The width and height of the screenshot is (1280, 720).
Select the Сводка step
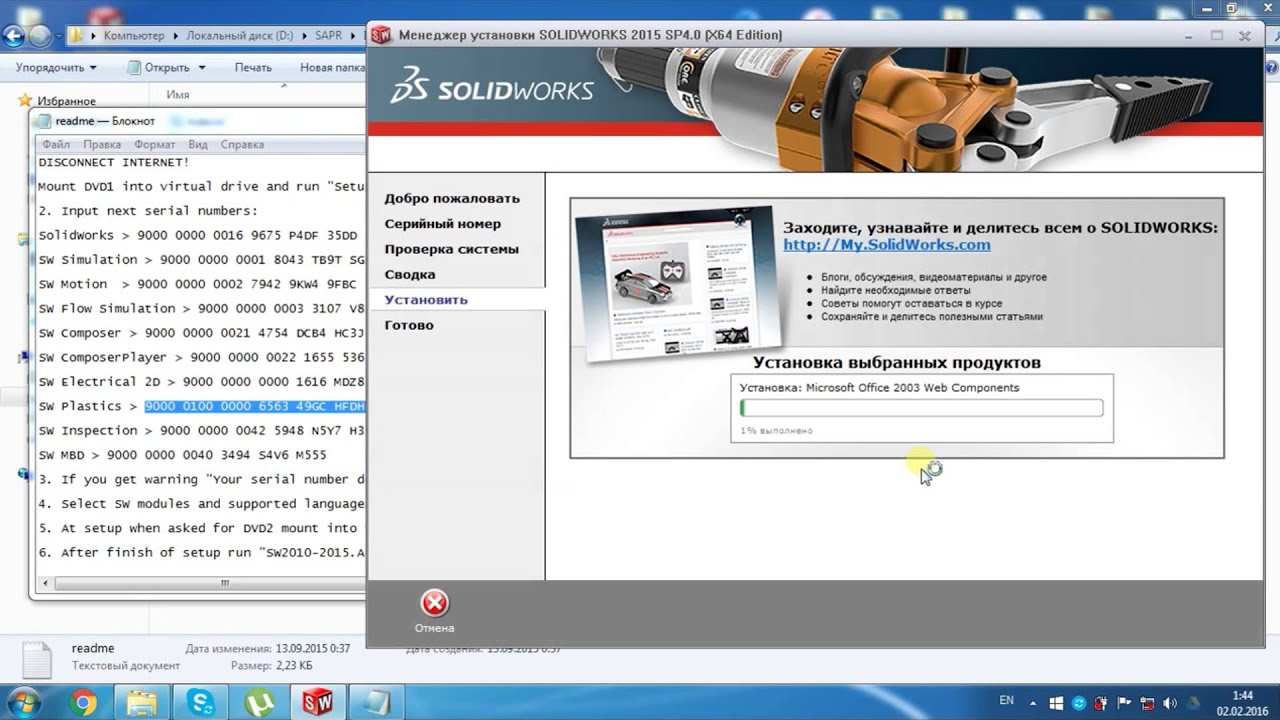410,274
